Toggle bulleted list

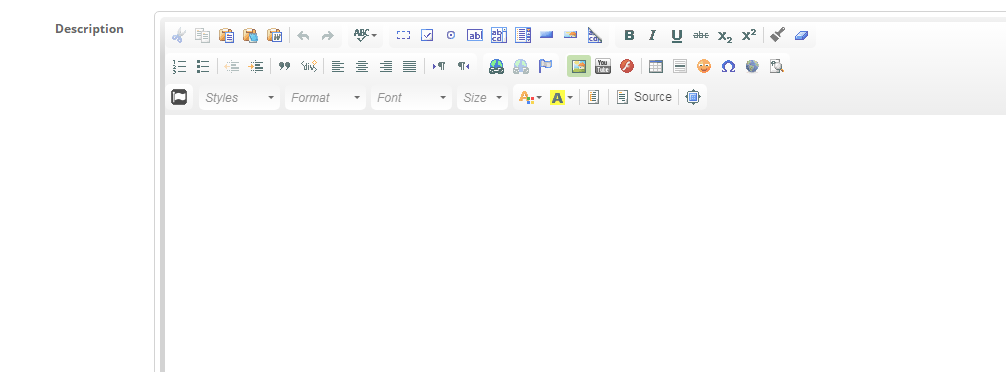point(203,66)
